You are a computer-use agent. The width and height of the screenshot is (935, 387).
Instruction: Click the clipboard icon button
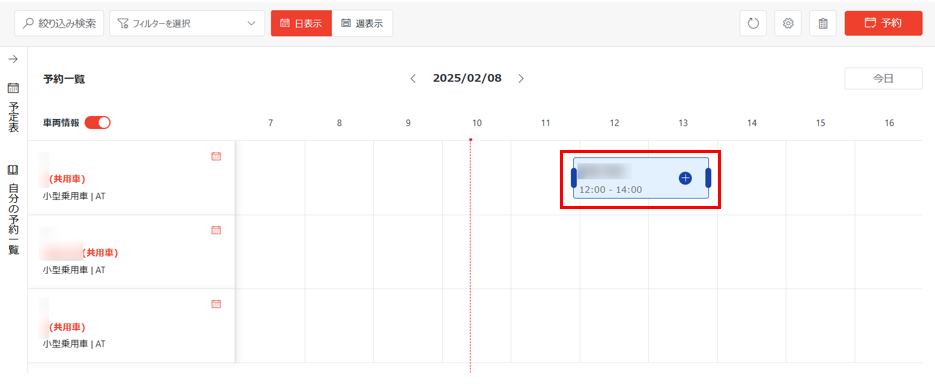[823, 23]
